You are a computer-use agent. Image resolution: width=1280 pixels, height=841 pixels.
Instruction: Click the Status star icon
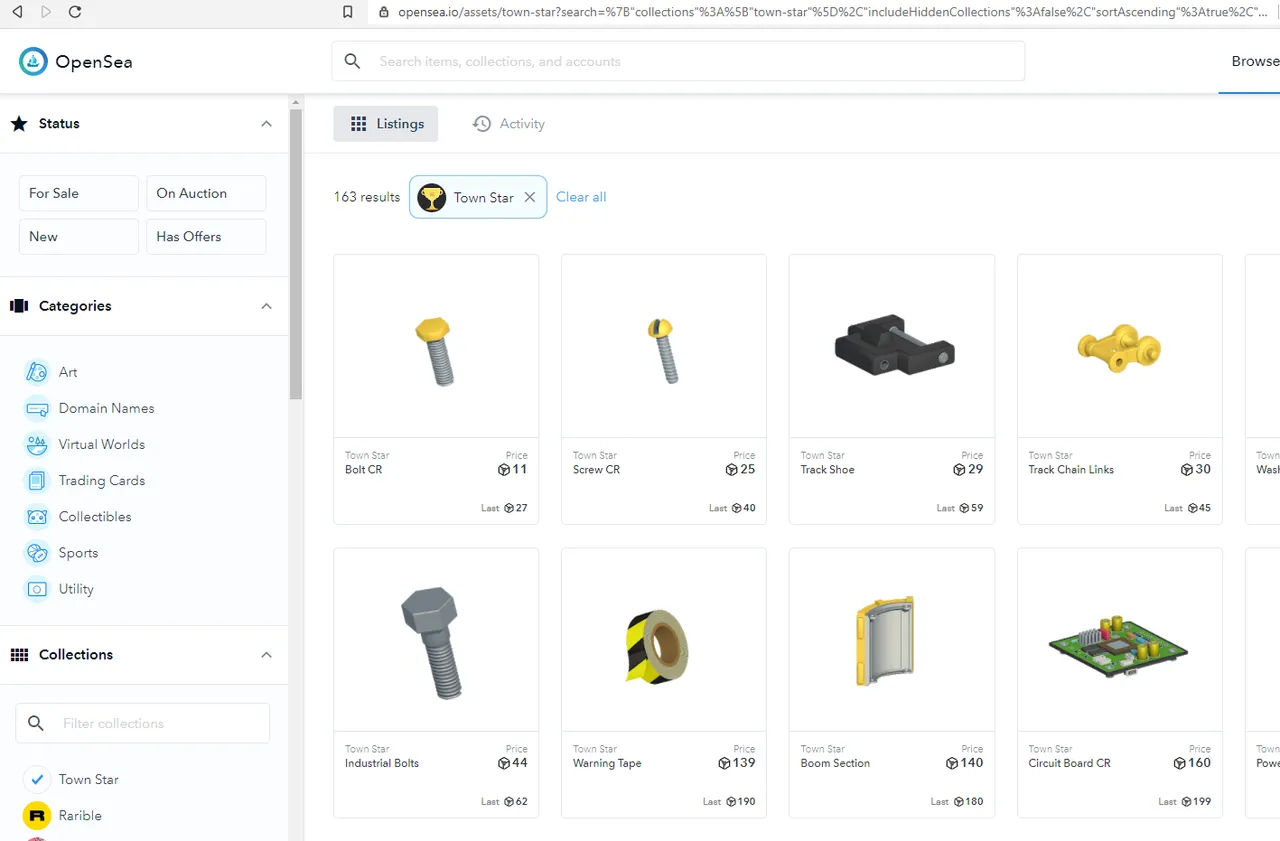[19, 124]
